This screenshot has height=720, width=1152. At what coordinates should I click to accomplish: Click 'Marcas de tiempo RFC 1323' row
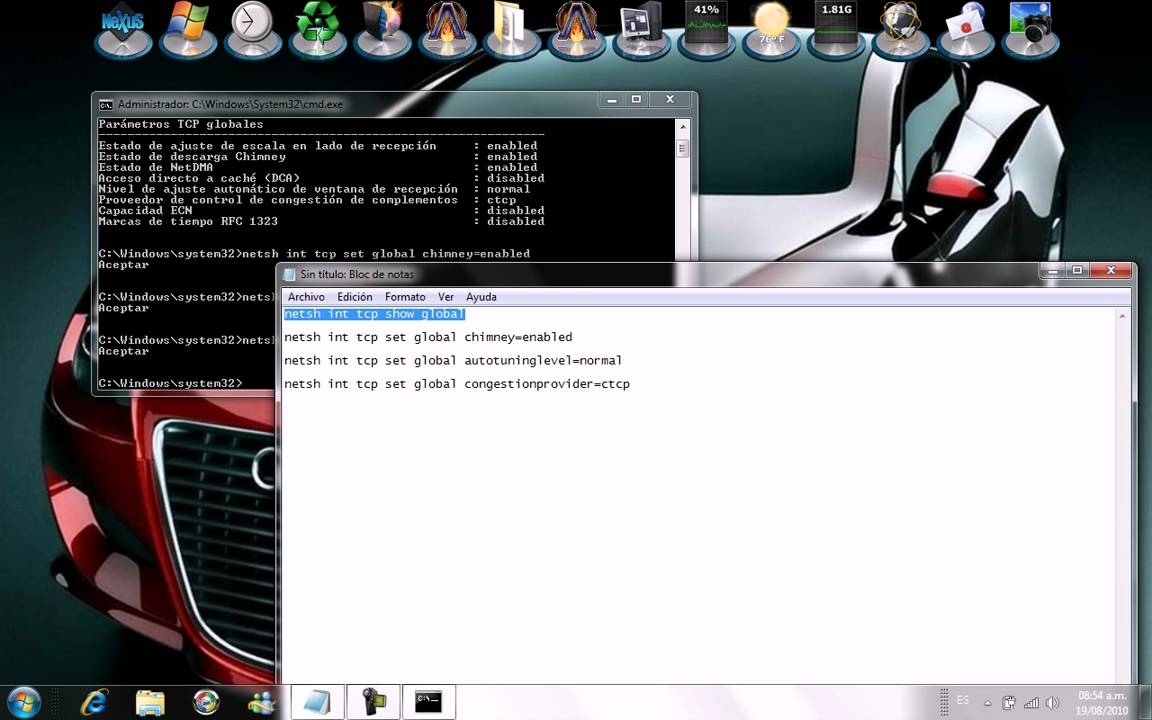321,221
